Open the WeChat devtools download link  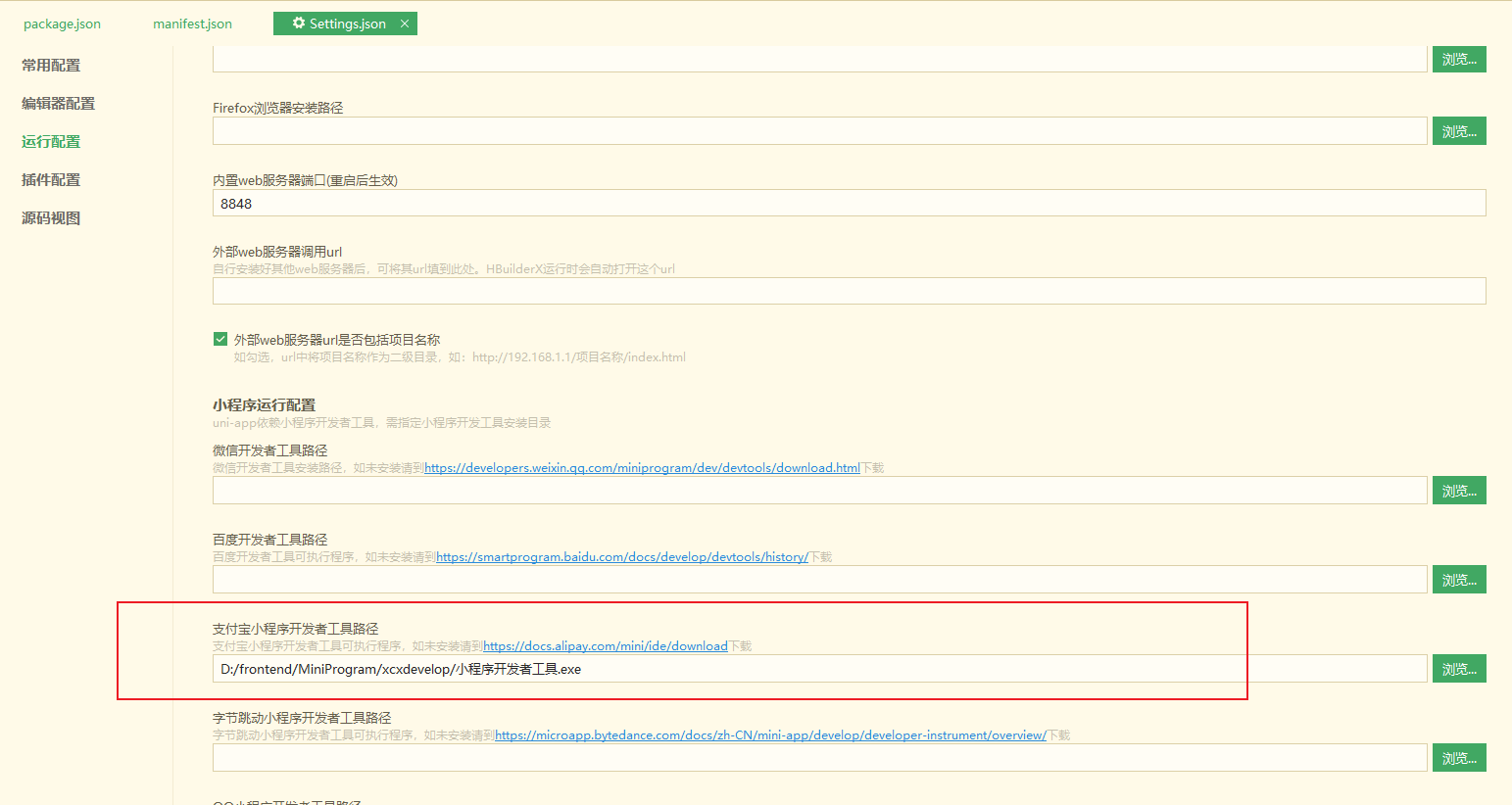[648, 467]
